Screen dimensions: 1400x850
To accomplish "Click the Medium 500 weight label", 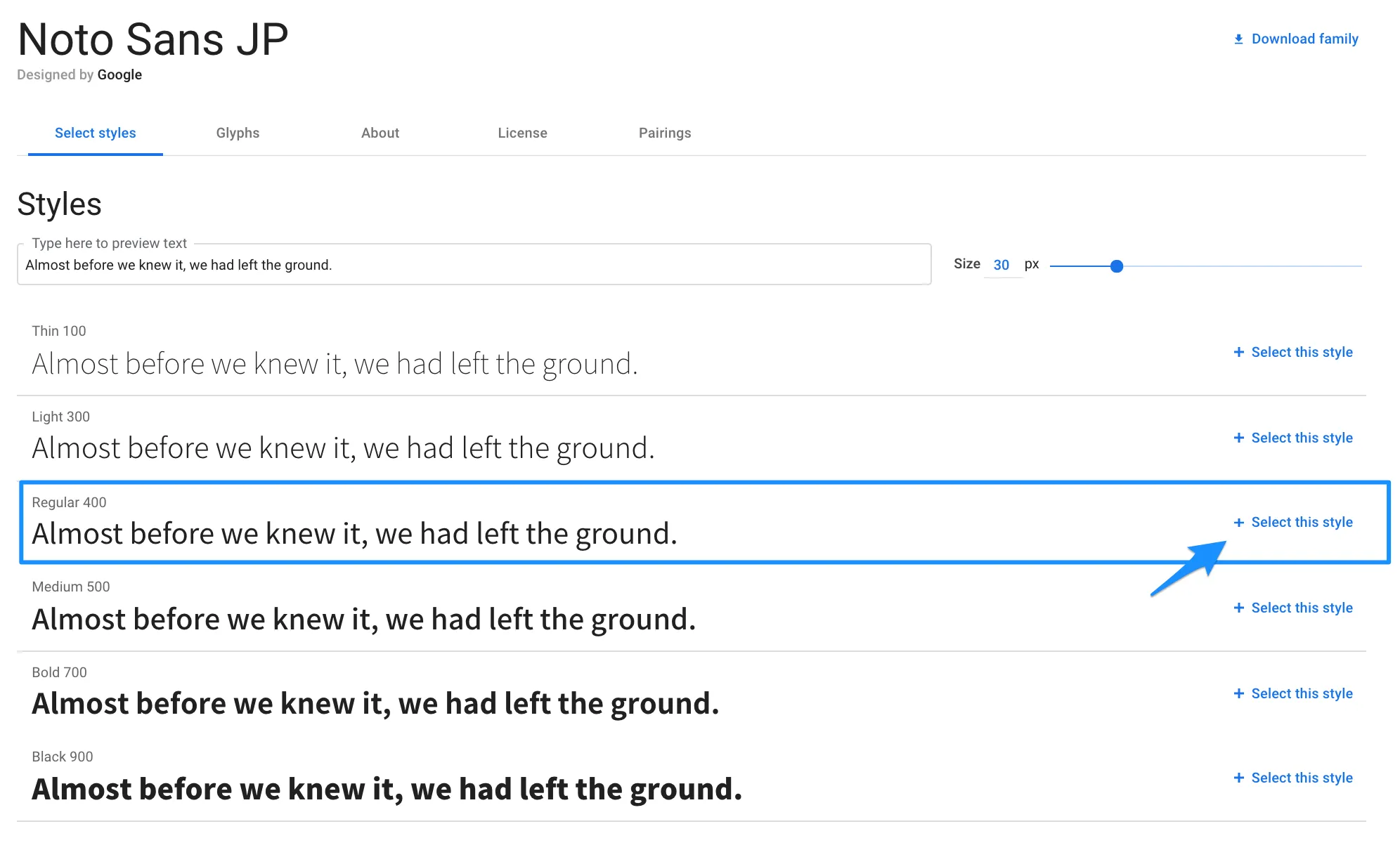I will tap(71, 587).
